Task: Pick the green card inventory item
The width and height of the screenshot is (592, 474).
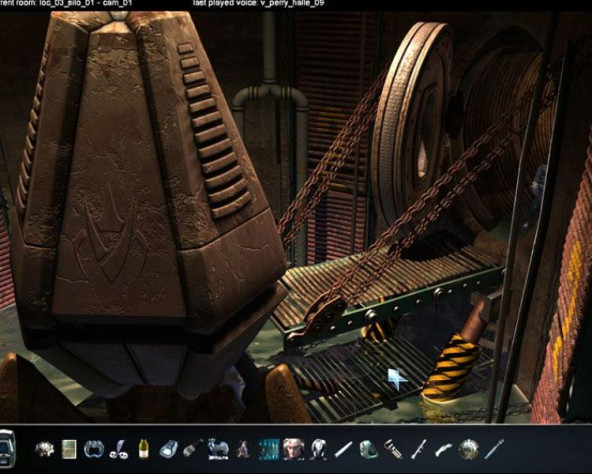Action: click(69, 449)
